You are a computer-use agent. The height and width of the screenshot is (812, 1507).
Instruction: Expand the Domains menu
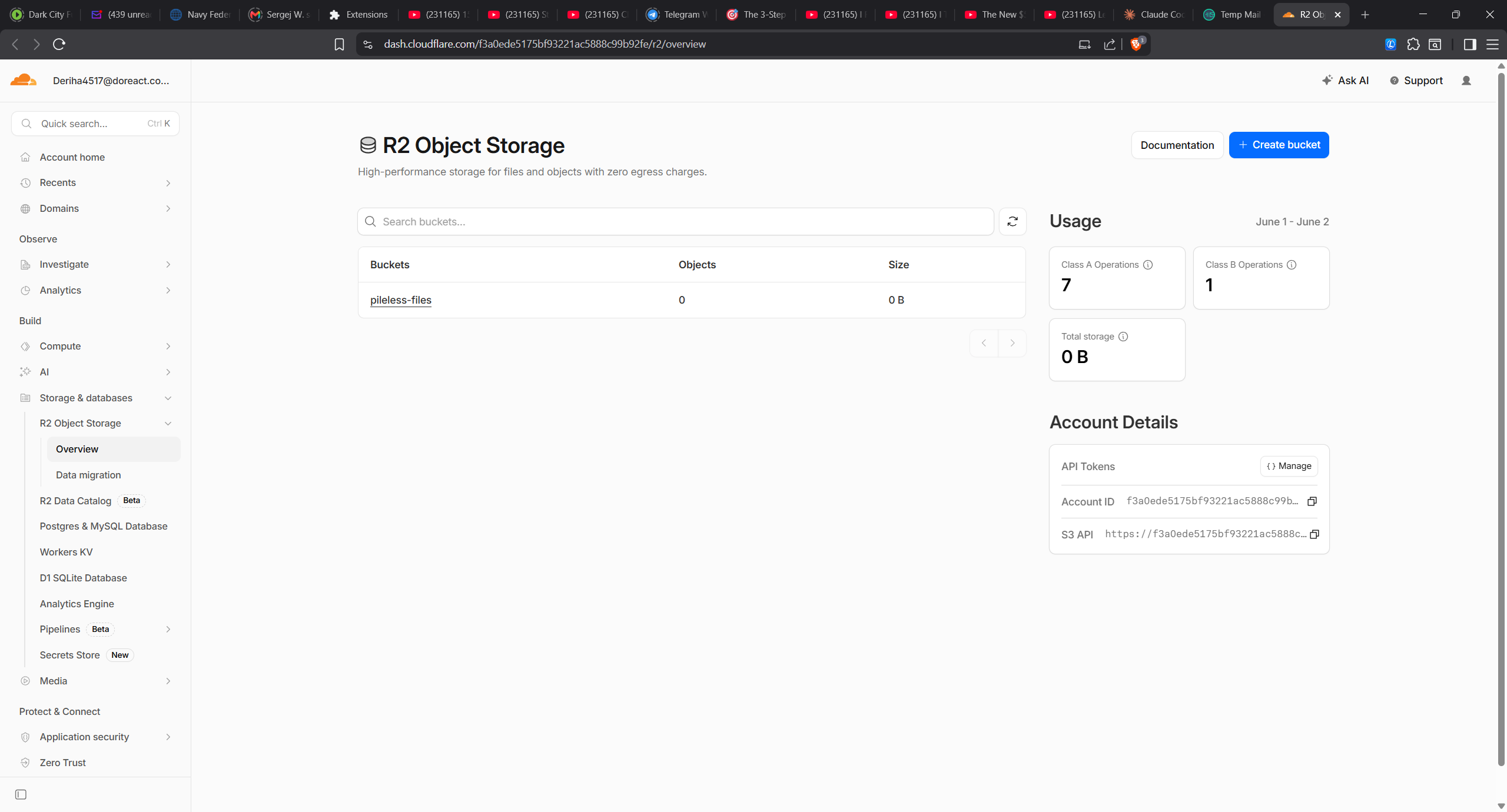95,208
